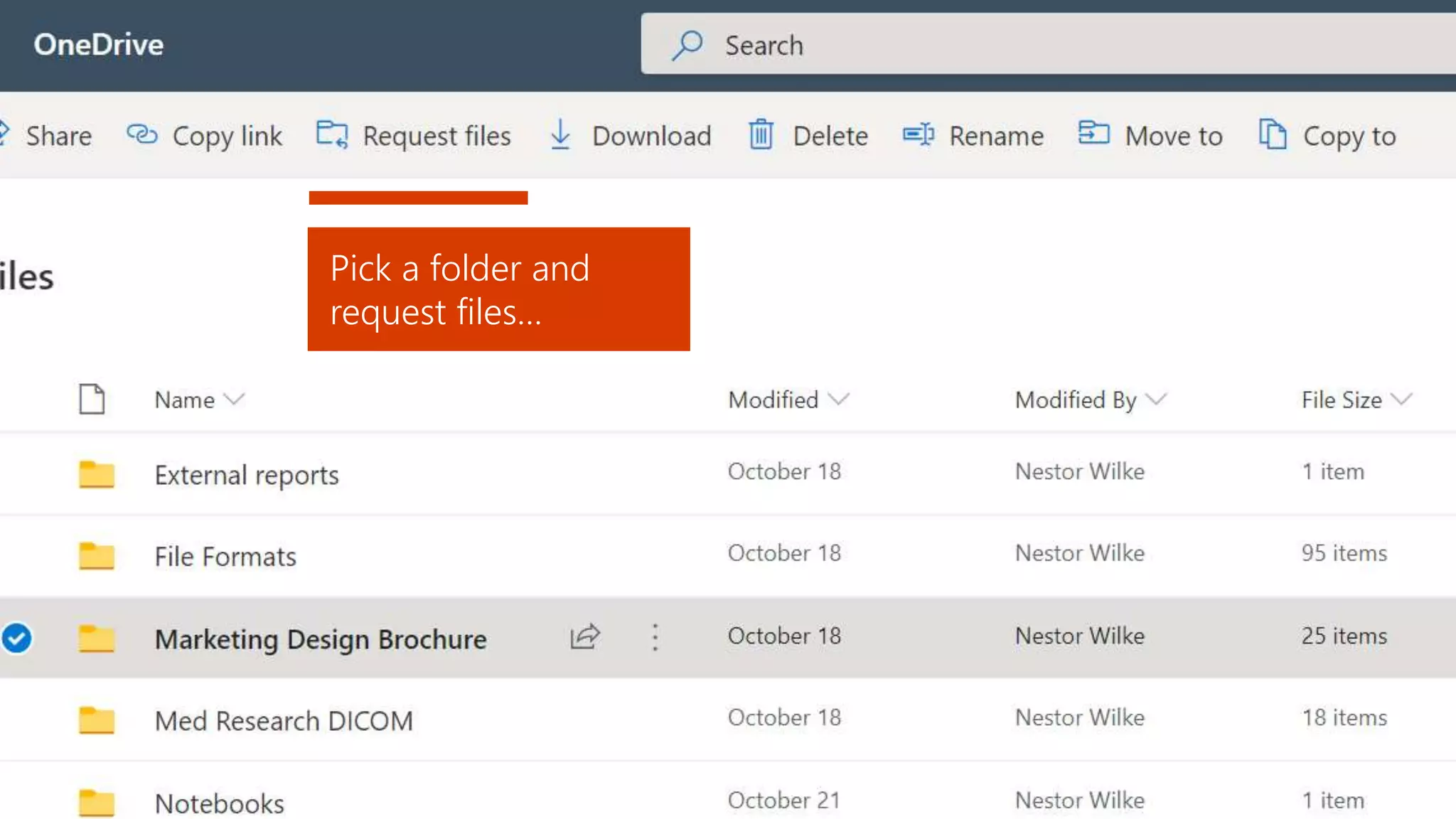Image resolution: width=1456 pixels, height=819 pixels.
Task: Click the File Formats folder icon
Action: coord(97,556)
